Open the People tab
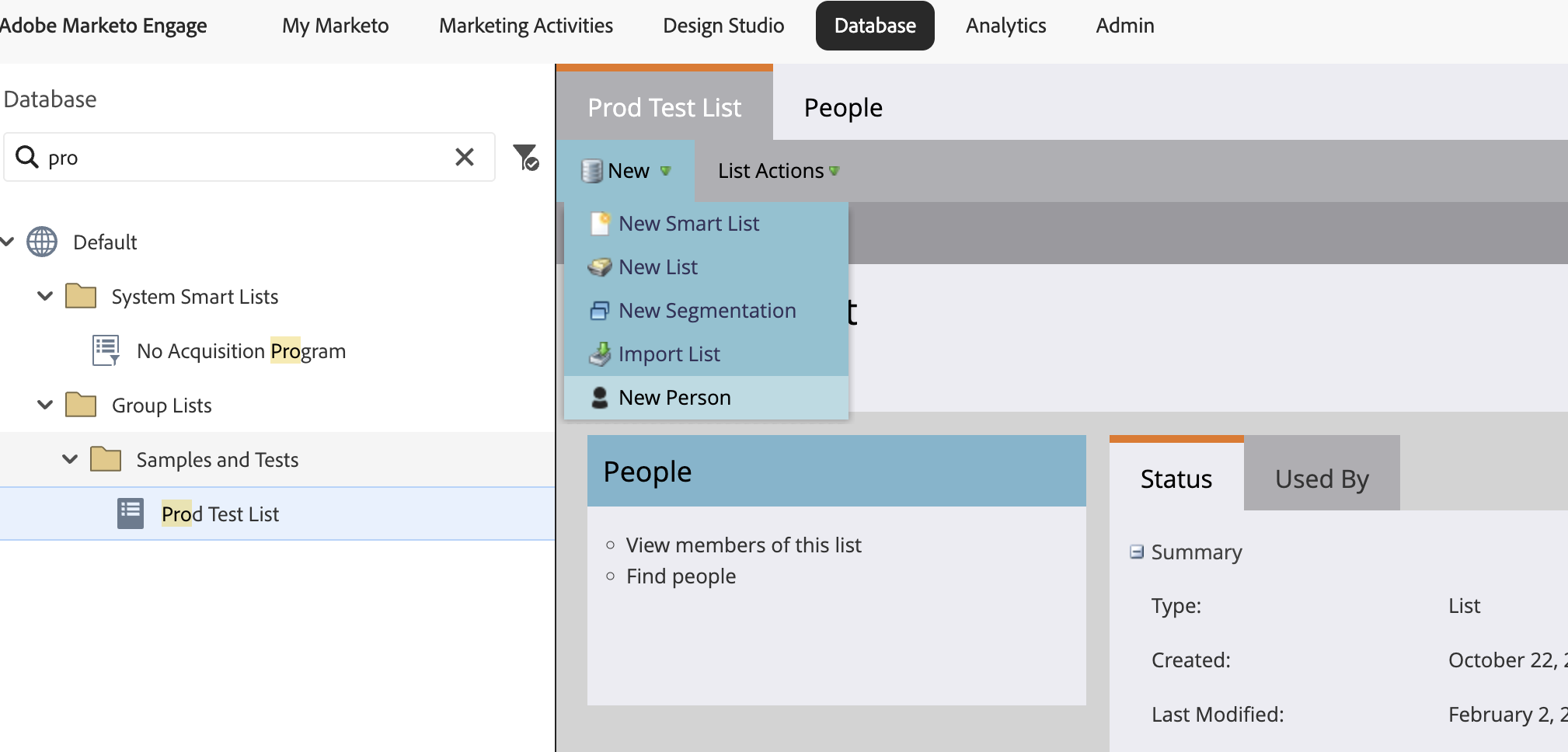 click(x=843, y=106)
